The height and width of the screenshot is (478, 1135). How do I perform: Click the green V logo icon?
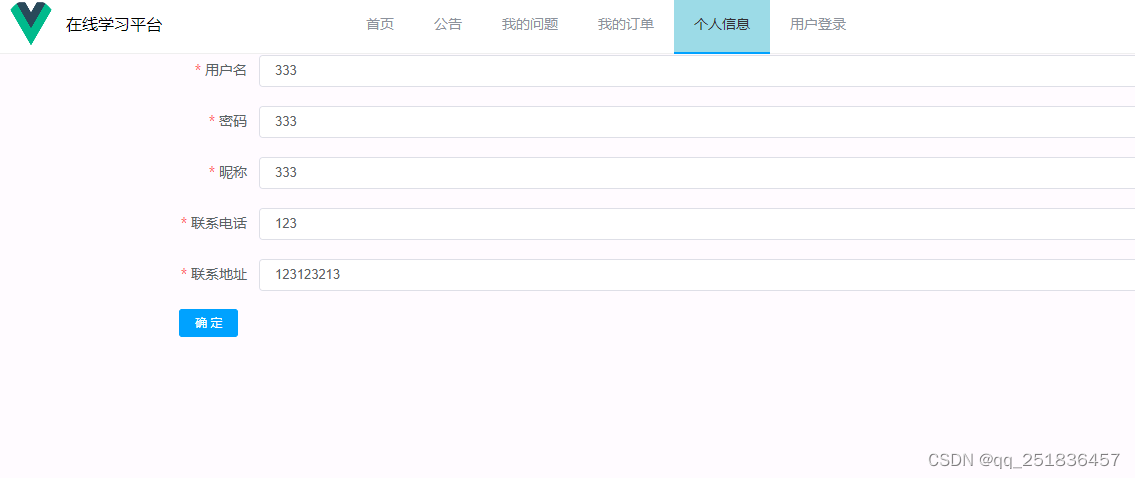(30, 23)
